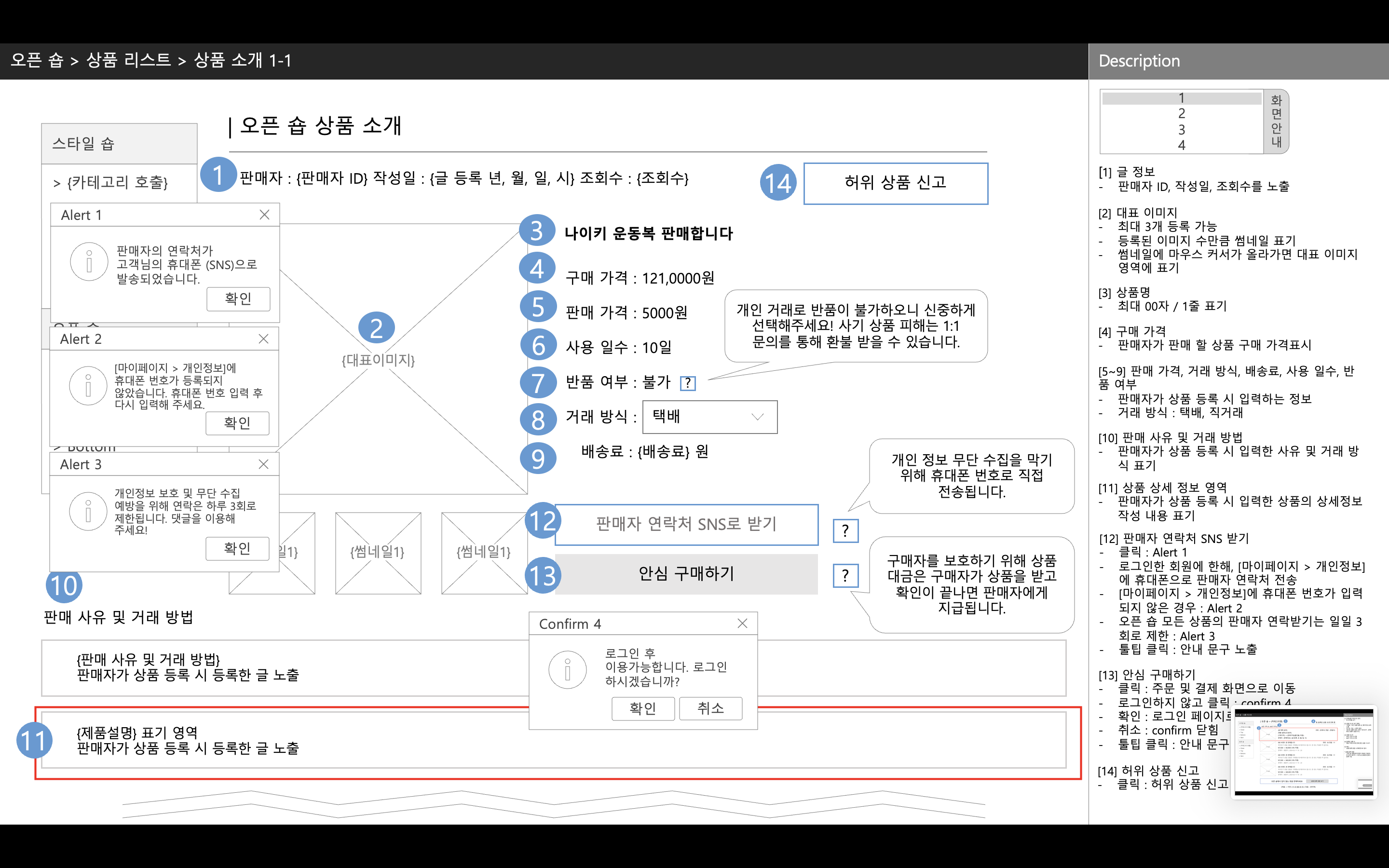Close the Confirm 4 dialog with X
Viewport: 1389px width, 868px height.
[742, 624]
